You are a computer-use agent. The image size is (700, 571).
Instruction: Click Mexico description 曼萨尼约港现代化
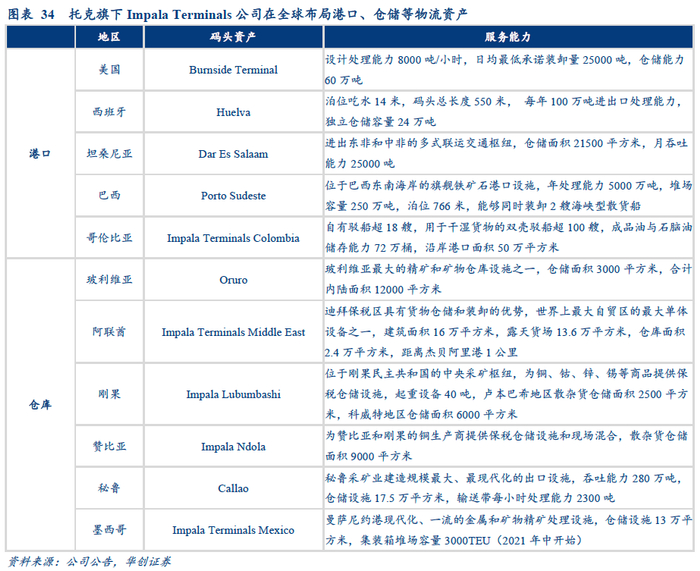(372, 520)
